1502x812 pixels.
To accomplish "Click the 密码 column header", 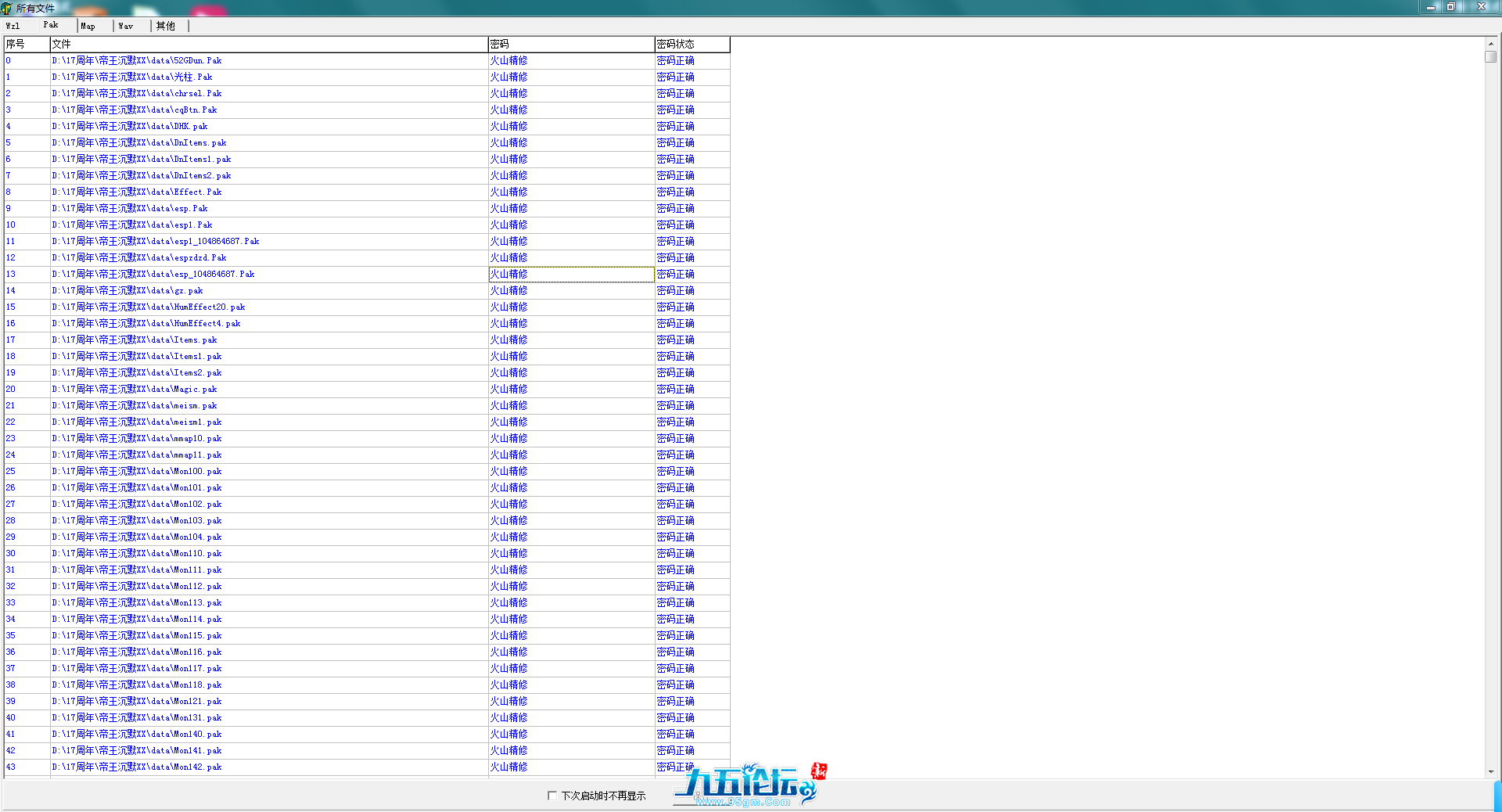I will [570, 45].
